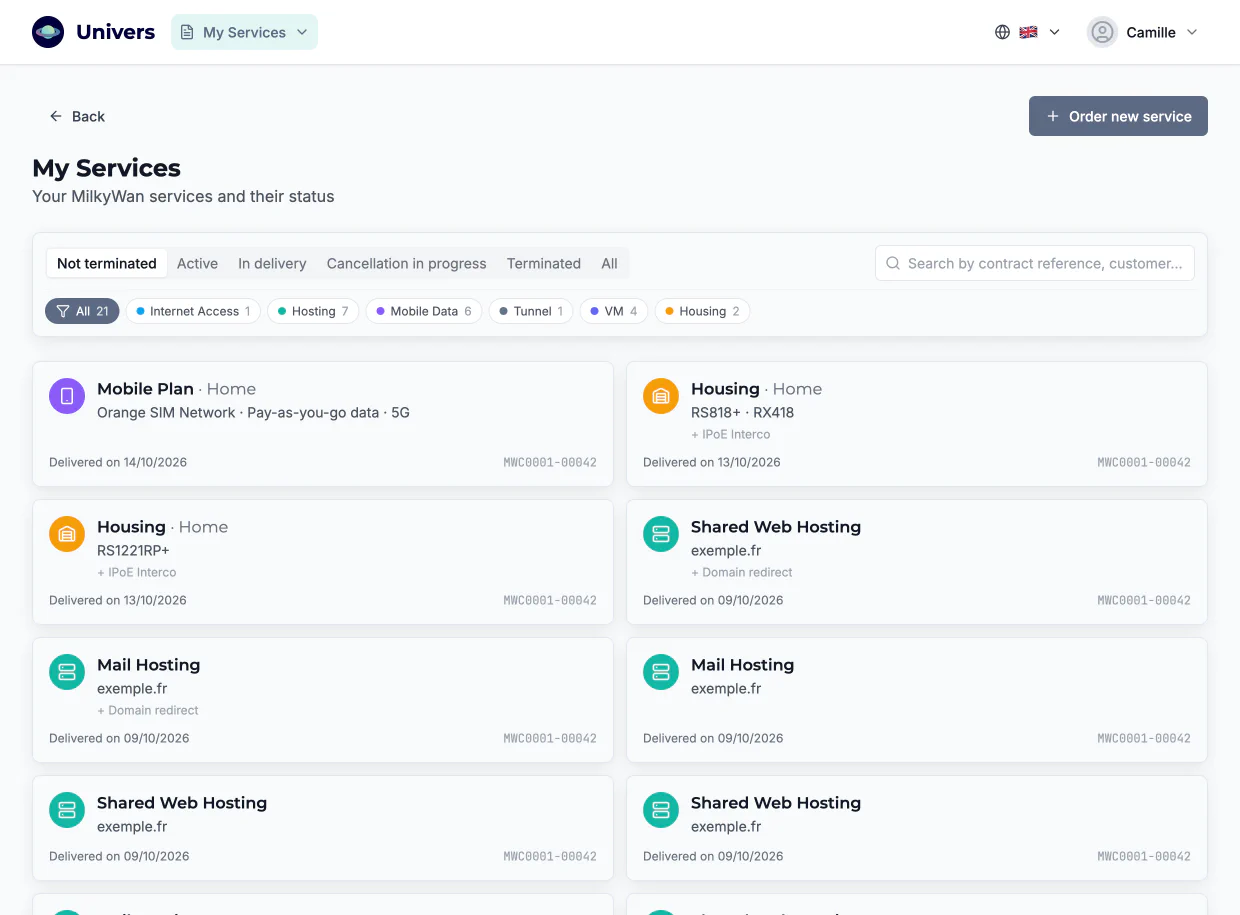Image resolution: width=1240 pixels, height=915 pixels.
Task: Click the purple Mobile Plan phone icon
Action: pos(67,396)
